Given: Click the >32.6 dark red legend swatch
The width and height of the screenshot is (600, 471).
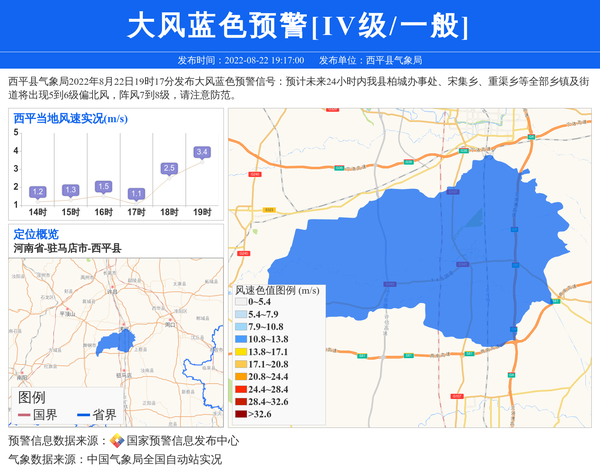Looking at the screenshot, I should [241, 414].
